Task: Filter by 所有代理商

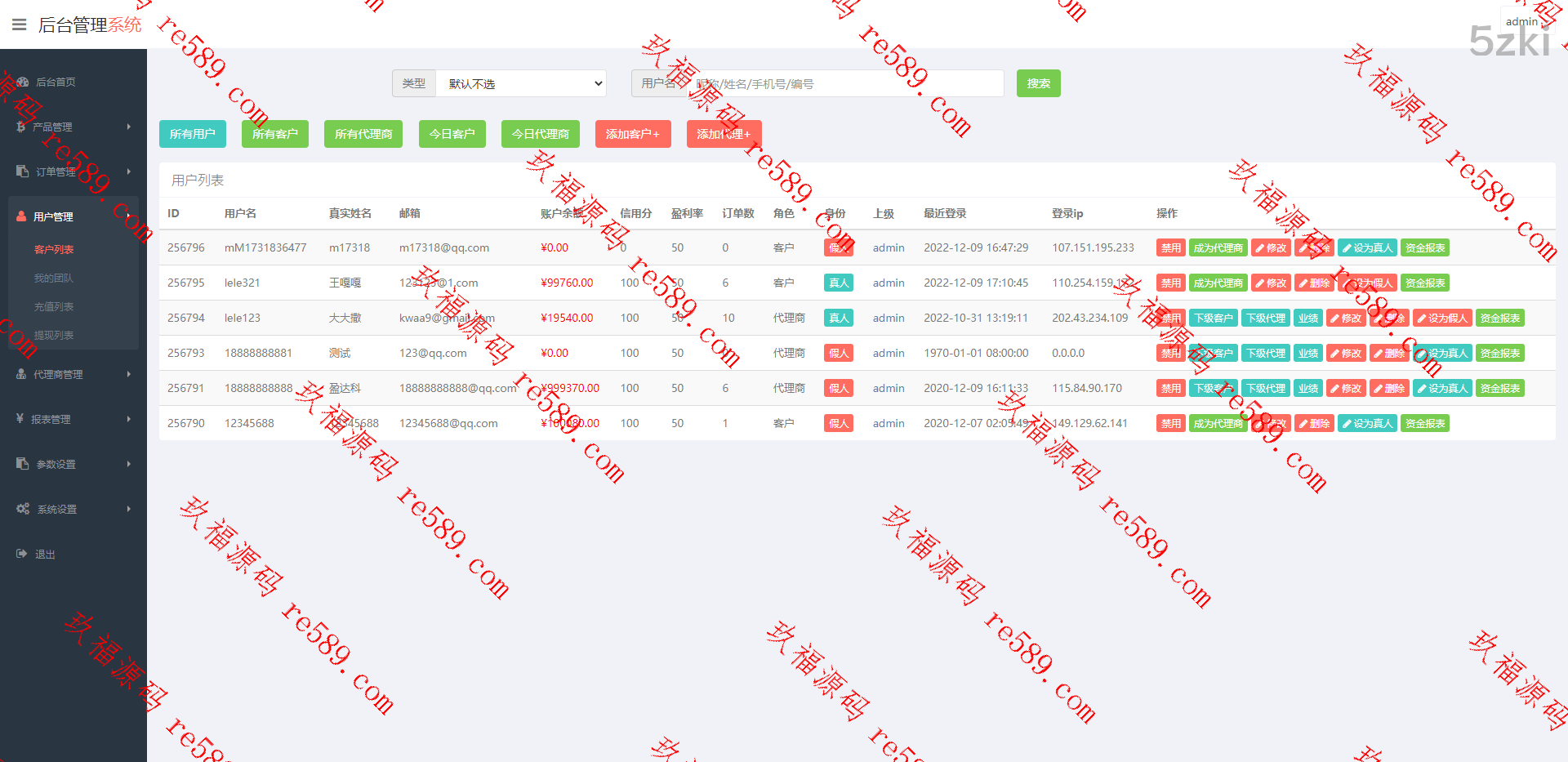Action: [x=363, y=134]
